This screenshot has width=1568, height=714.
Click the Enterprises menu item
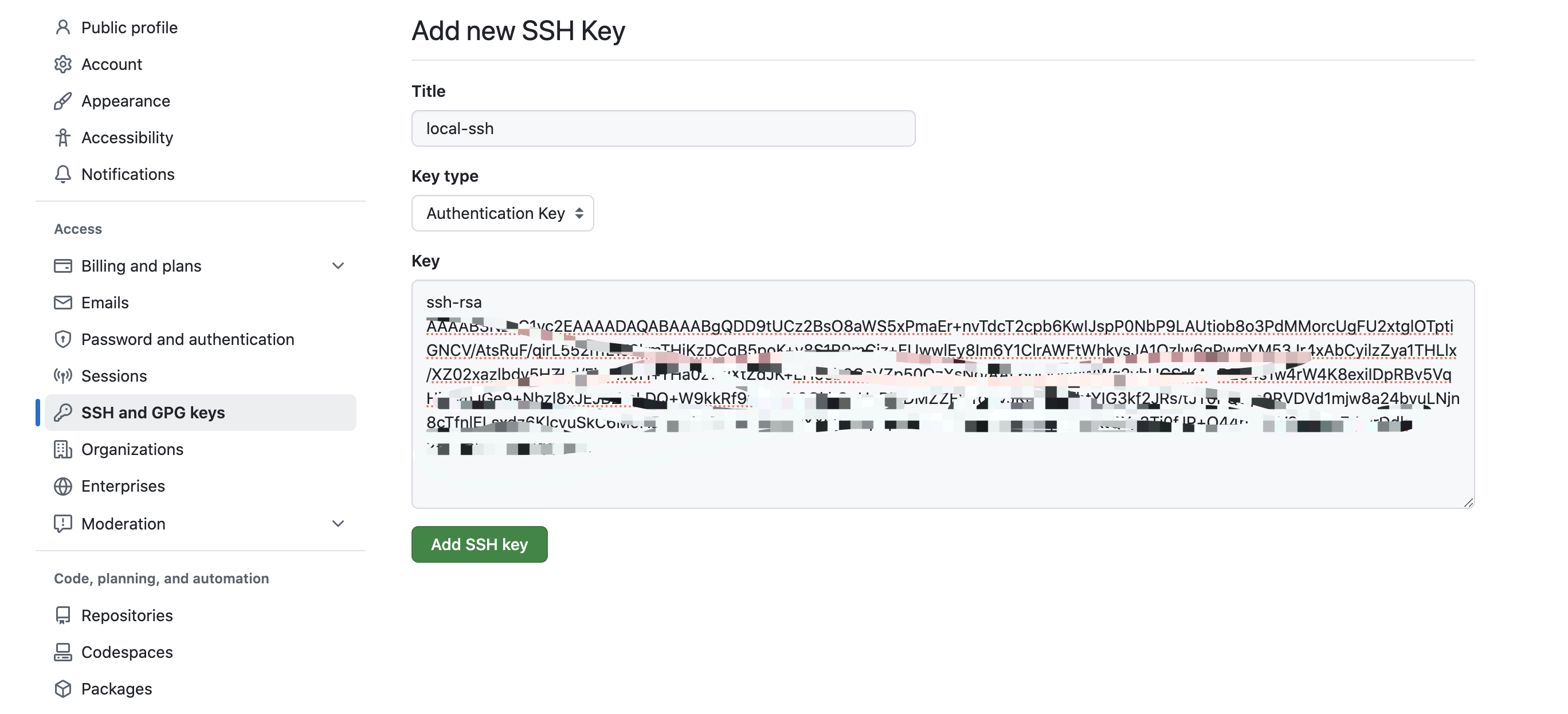(x=123, y=485)
